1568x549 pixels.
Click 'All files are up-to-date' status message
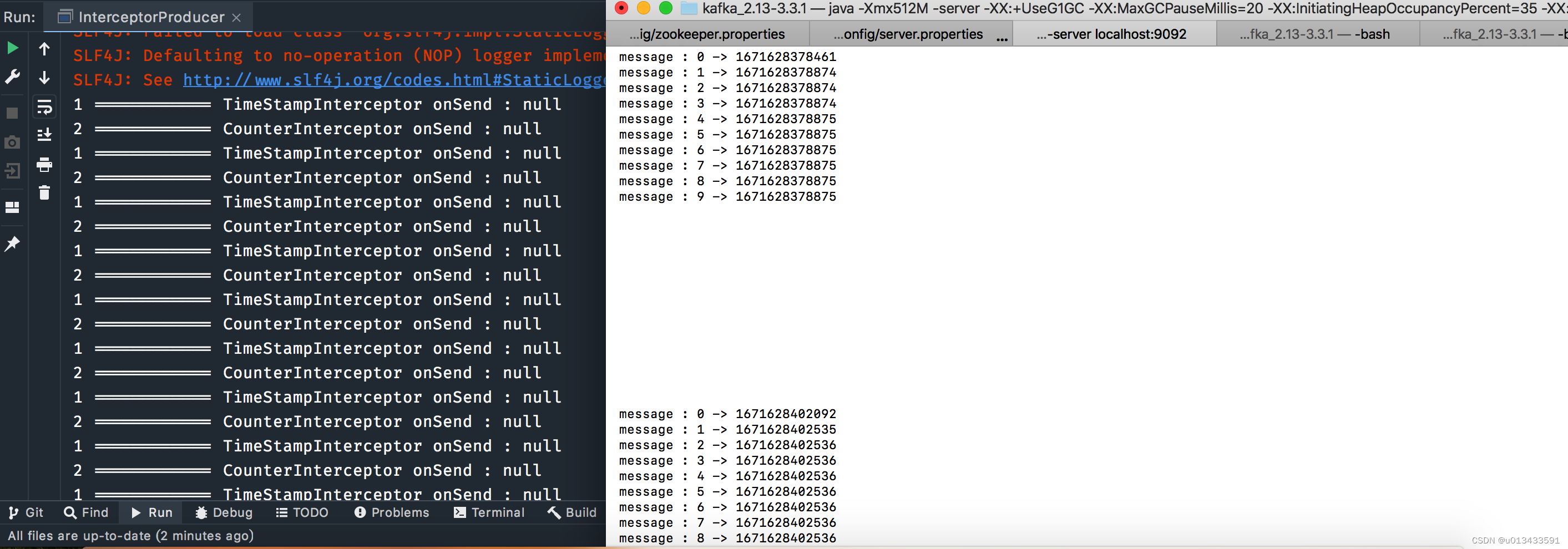[x=130, y=536]
